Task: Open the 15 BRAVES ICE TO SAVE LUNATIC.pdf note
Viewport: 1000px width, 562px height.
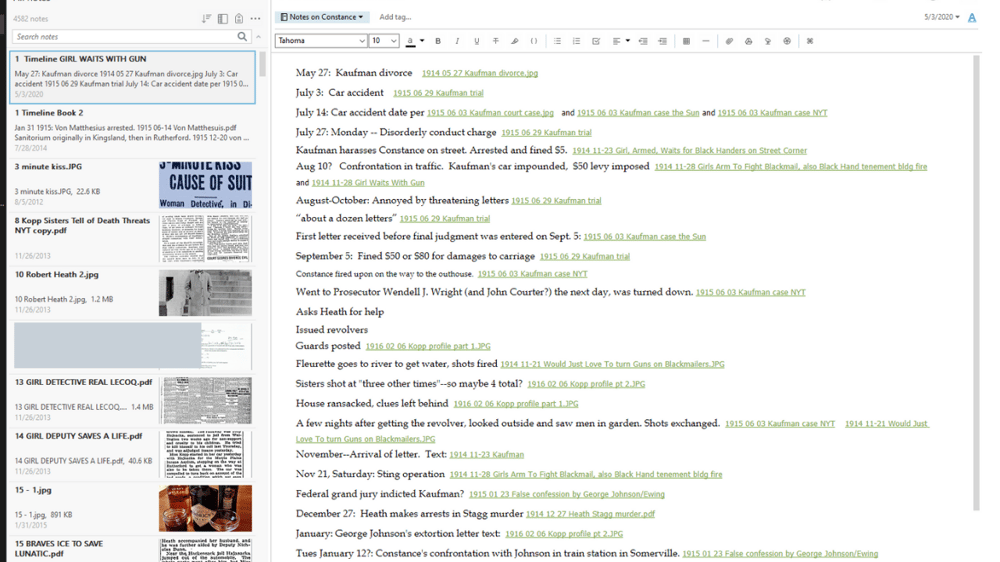Action: coord(133,550)
